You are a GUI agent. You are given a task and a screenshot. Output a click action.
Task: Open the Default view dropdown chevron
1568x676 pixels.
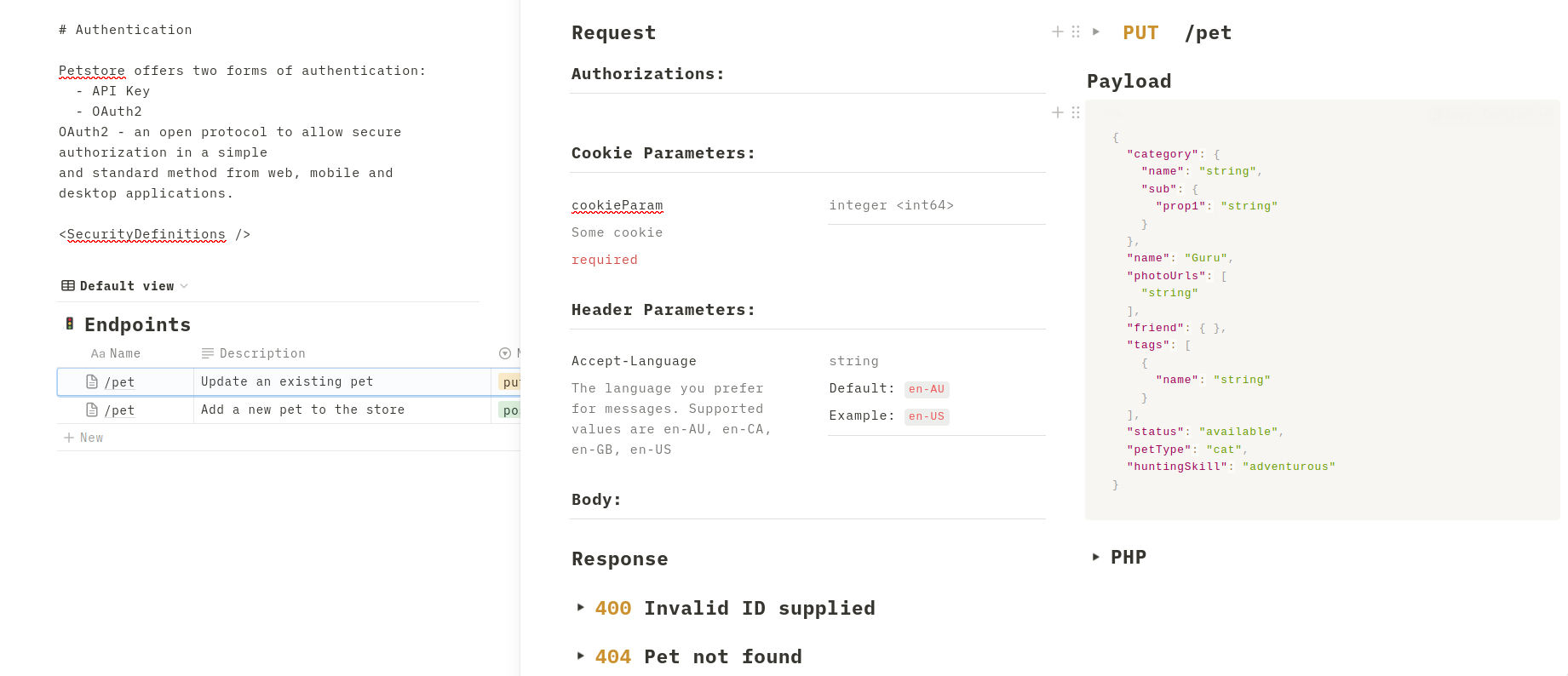pyautogui.click(x=184, y=286)
